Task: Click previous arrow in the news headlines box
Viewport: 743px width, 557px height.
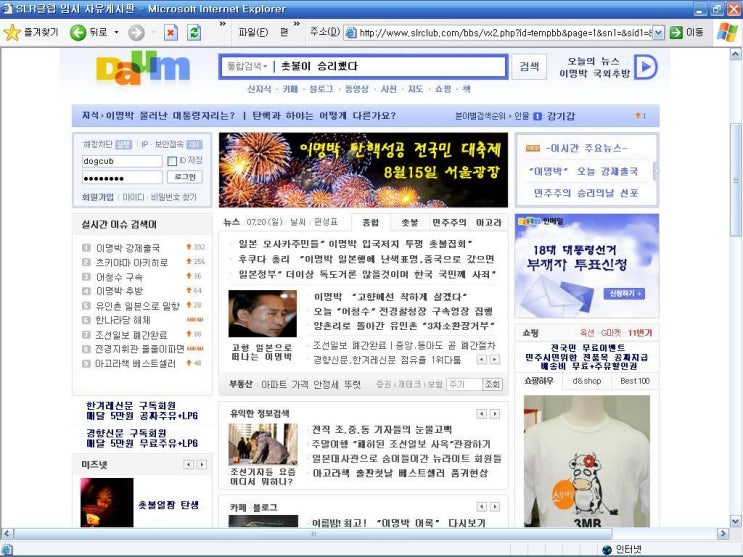Action: (x=481, y=360)
